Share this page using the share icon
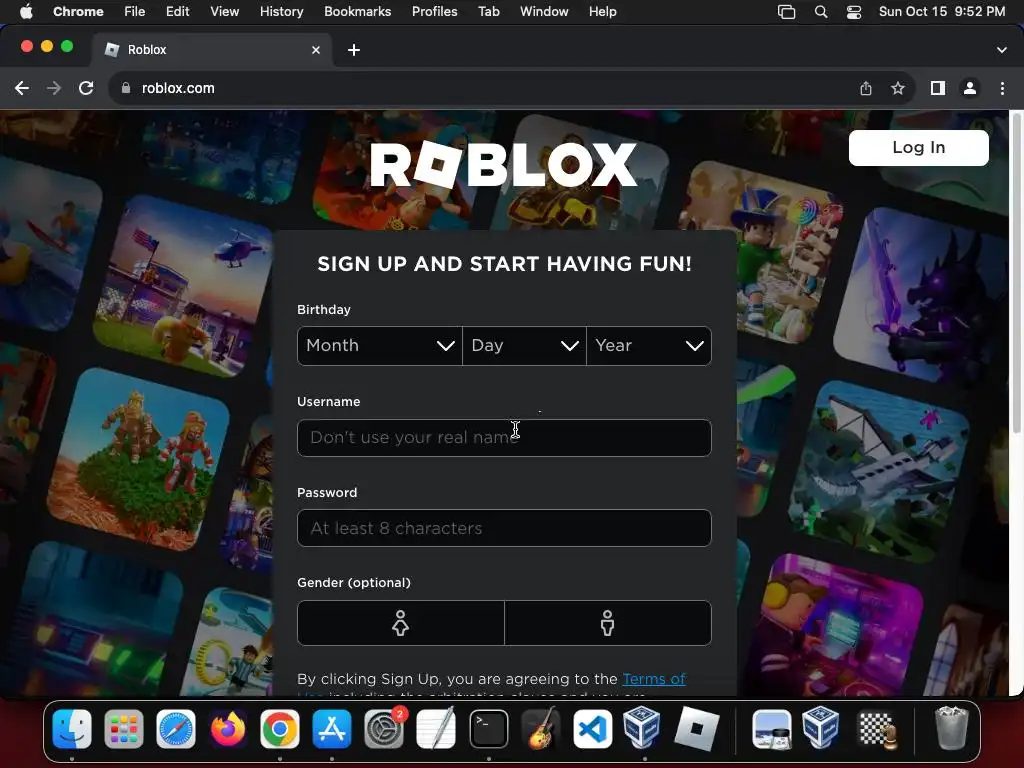This screenshot has height=768, width=1024. [866, 88]
